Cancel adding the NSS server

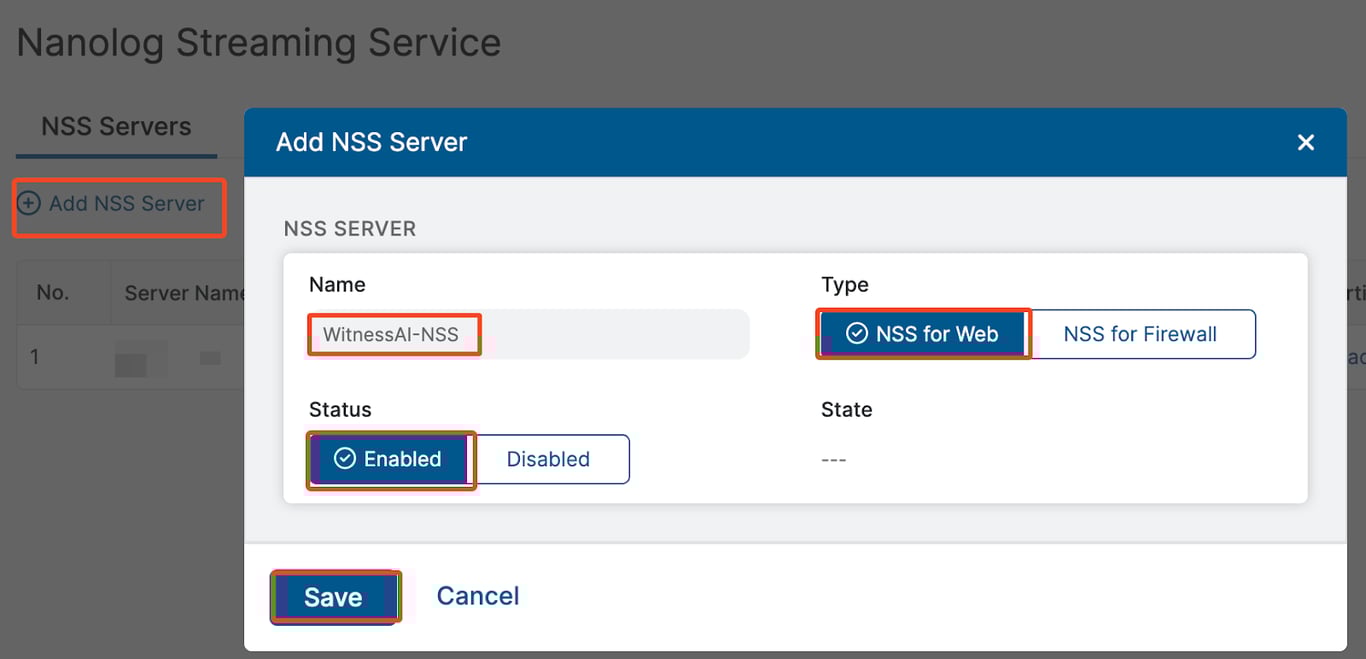pos(478,596)
